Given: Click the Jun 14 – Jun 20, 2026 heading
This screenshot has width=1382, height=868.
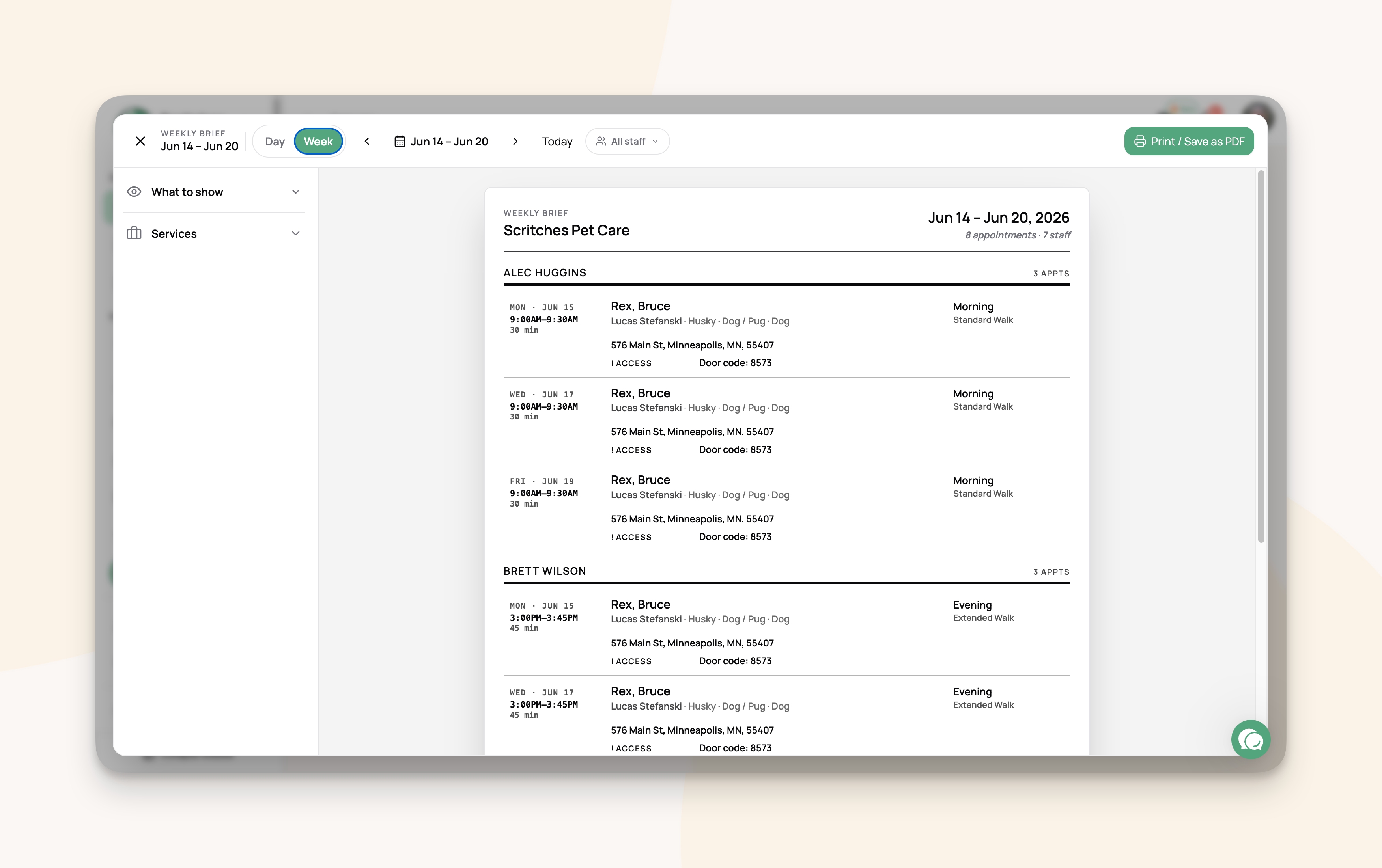Looking at the screenshot, I should pos(999,218).
